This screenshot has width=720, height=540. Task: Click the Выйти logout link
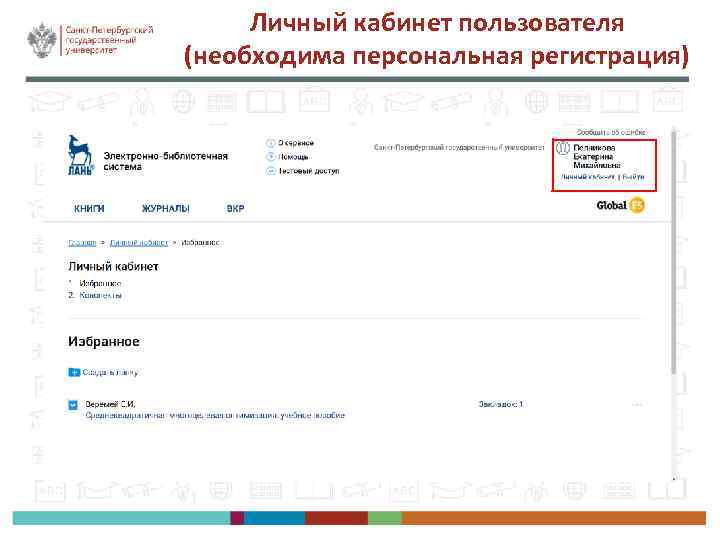[x=633, y=177]
